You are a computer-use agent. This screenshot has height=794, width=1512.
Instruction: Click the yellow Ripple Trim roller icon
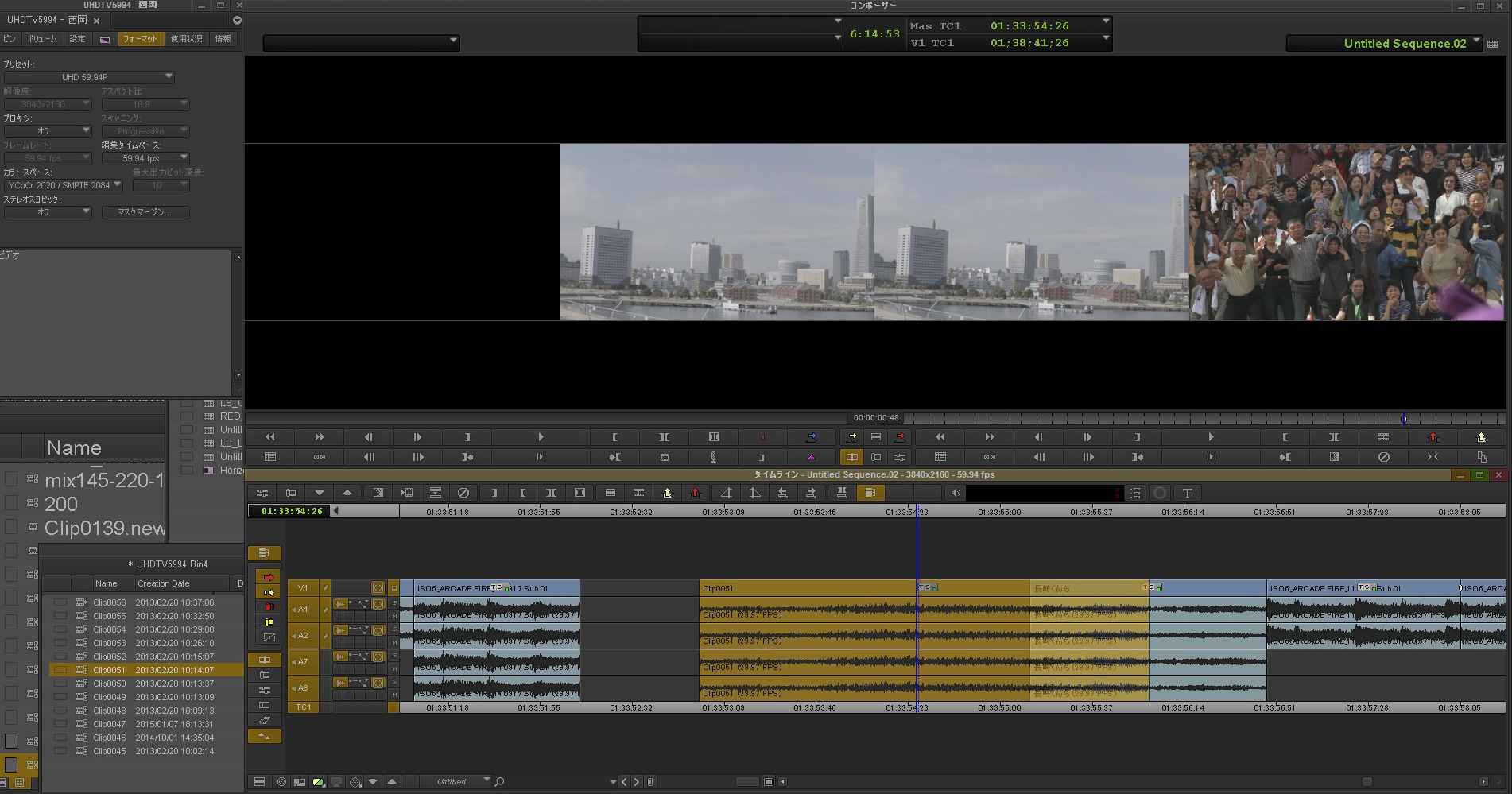(x=269, y=622)
